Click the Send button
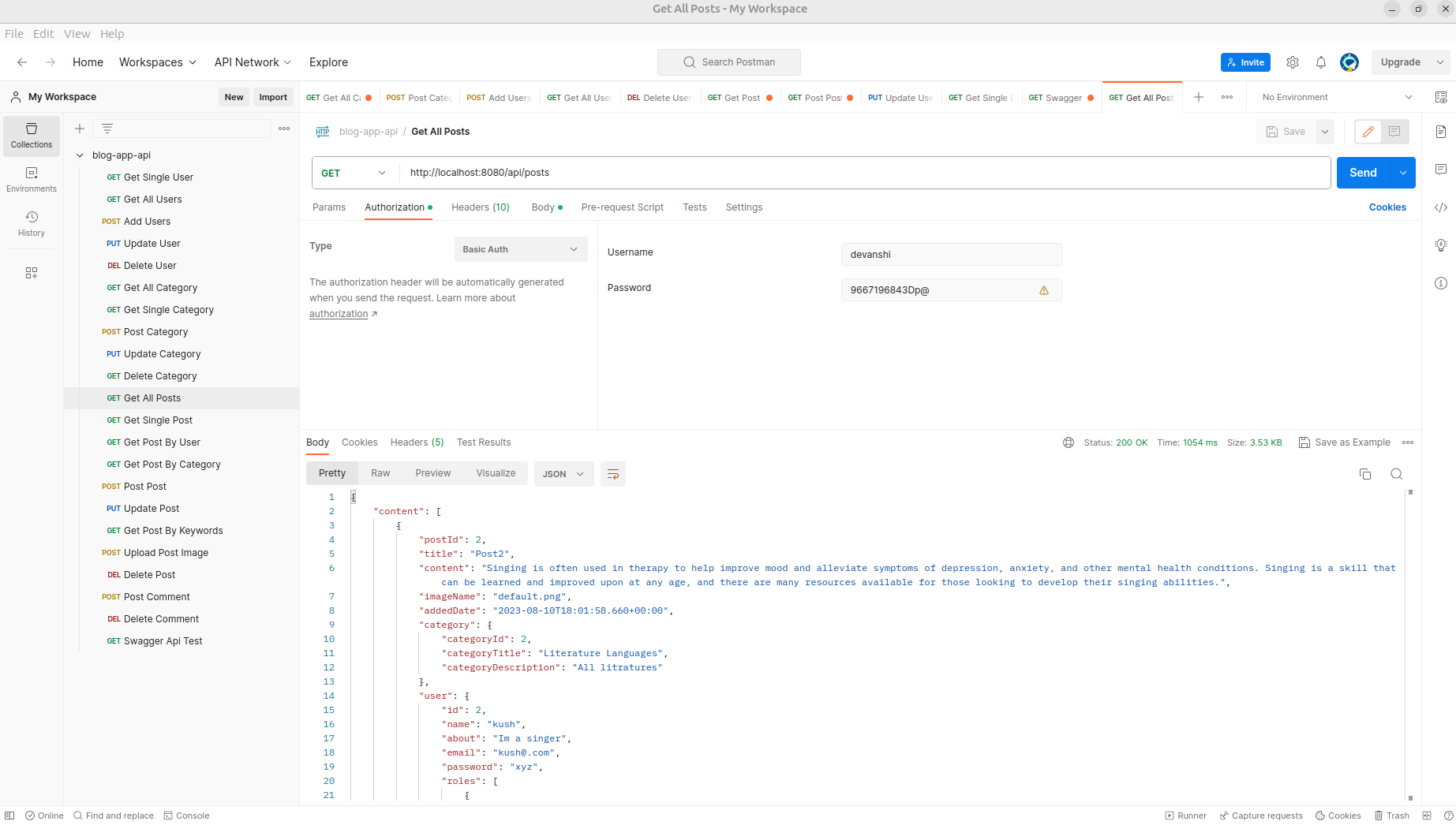The height and width of the screenshot is (825, 1456). tap(1362, 172)
